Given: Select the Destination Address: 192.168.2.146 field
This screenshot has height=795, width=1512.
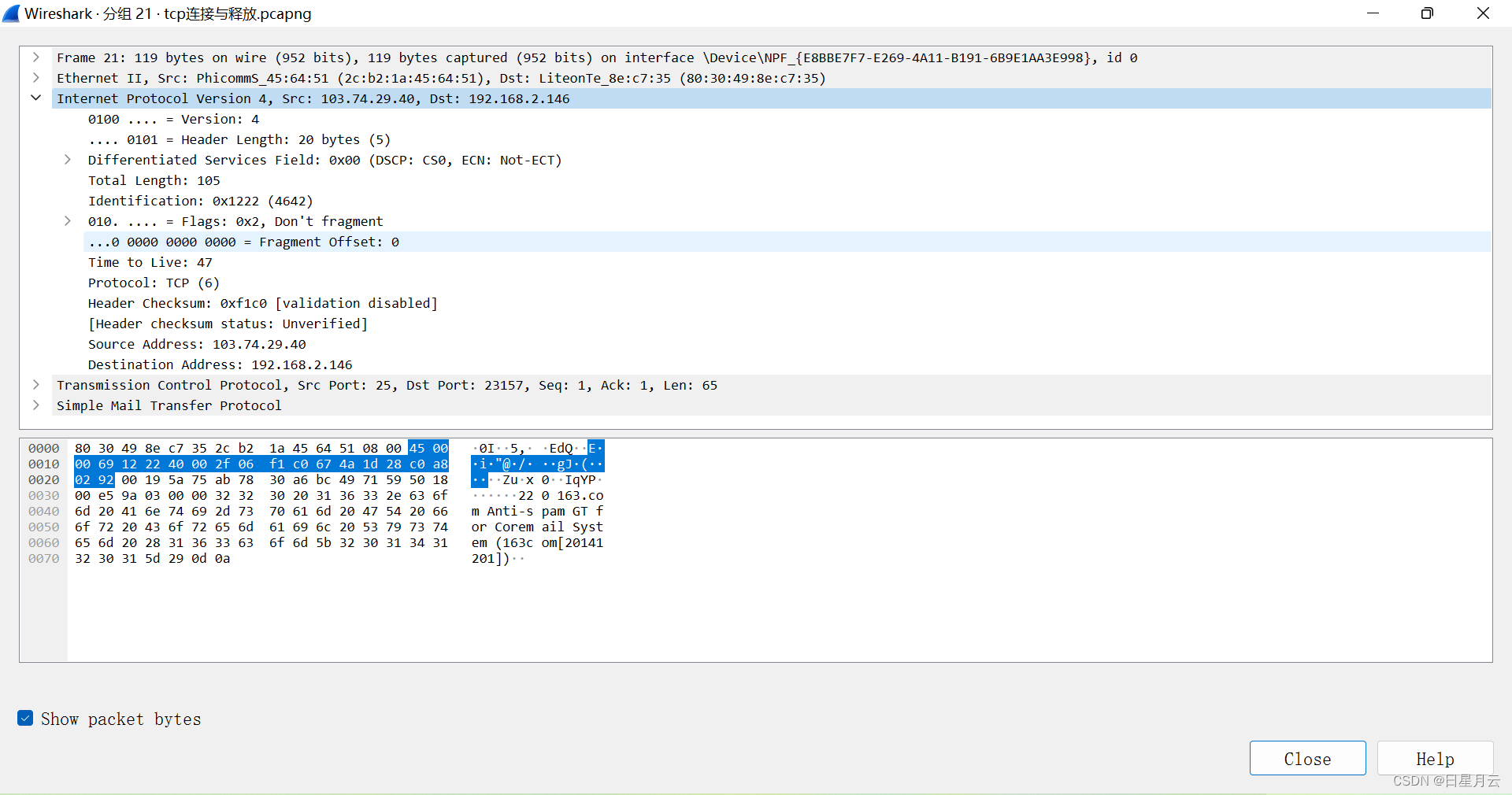Looking at the screenshot, I should coord(220,364).
